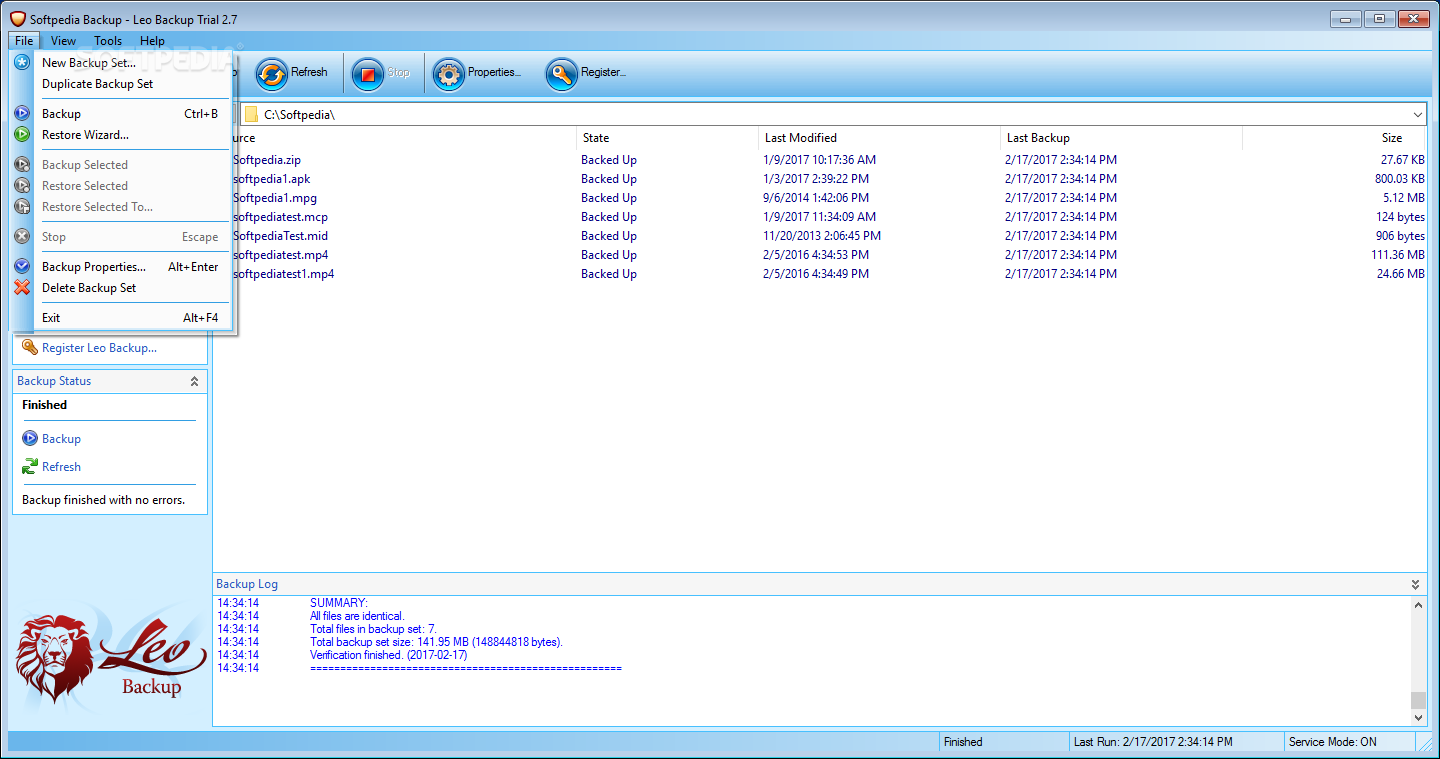The image size is (1440, 759).
Task: Click the Refresh toolbar icon
Action: [272, 73]
